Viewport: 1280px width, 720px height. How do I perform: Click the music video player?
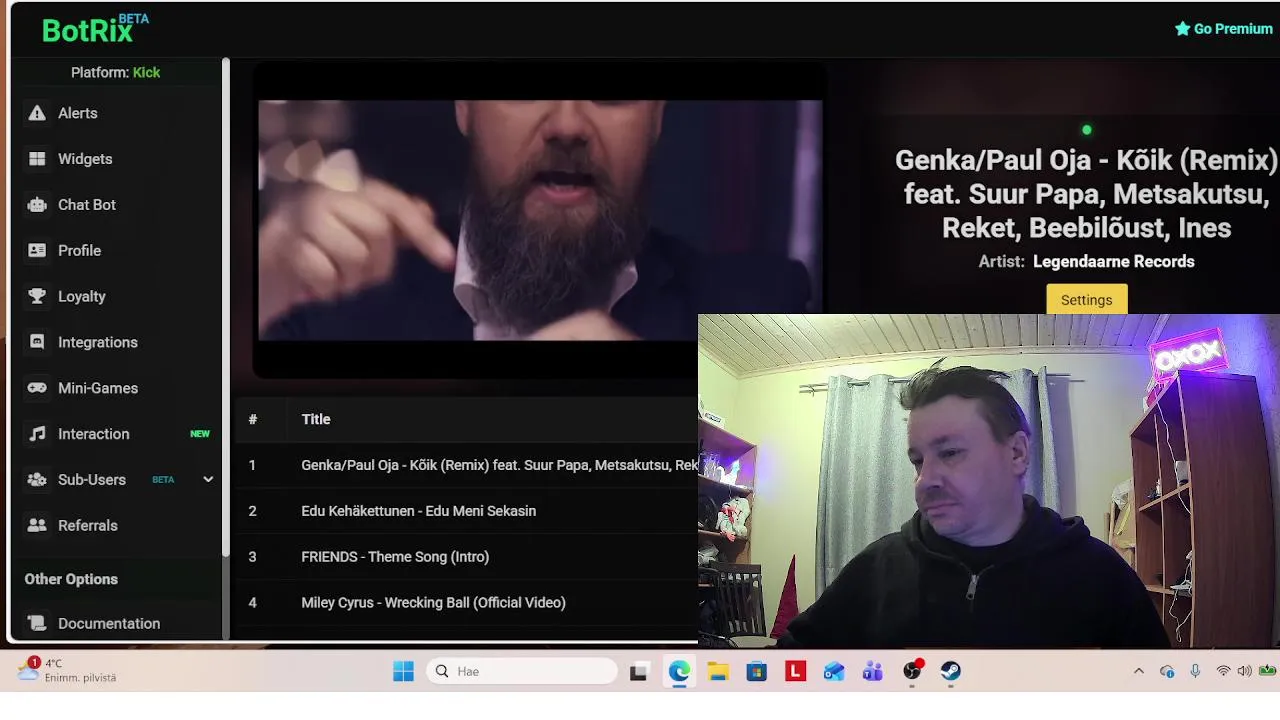(x=540, y=221)
